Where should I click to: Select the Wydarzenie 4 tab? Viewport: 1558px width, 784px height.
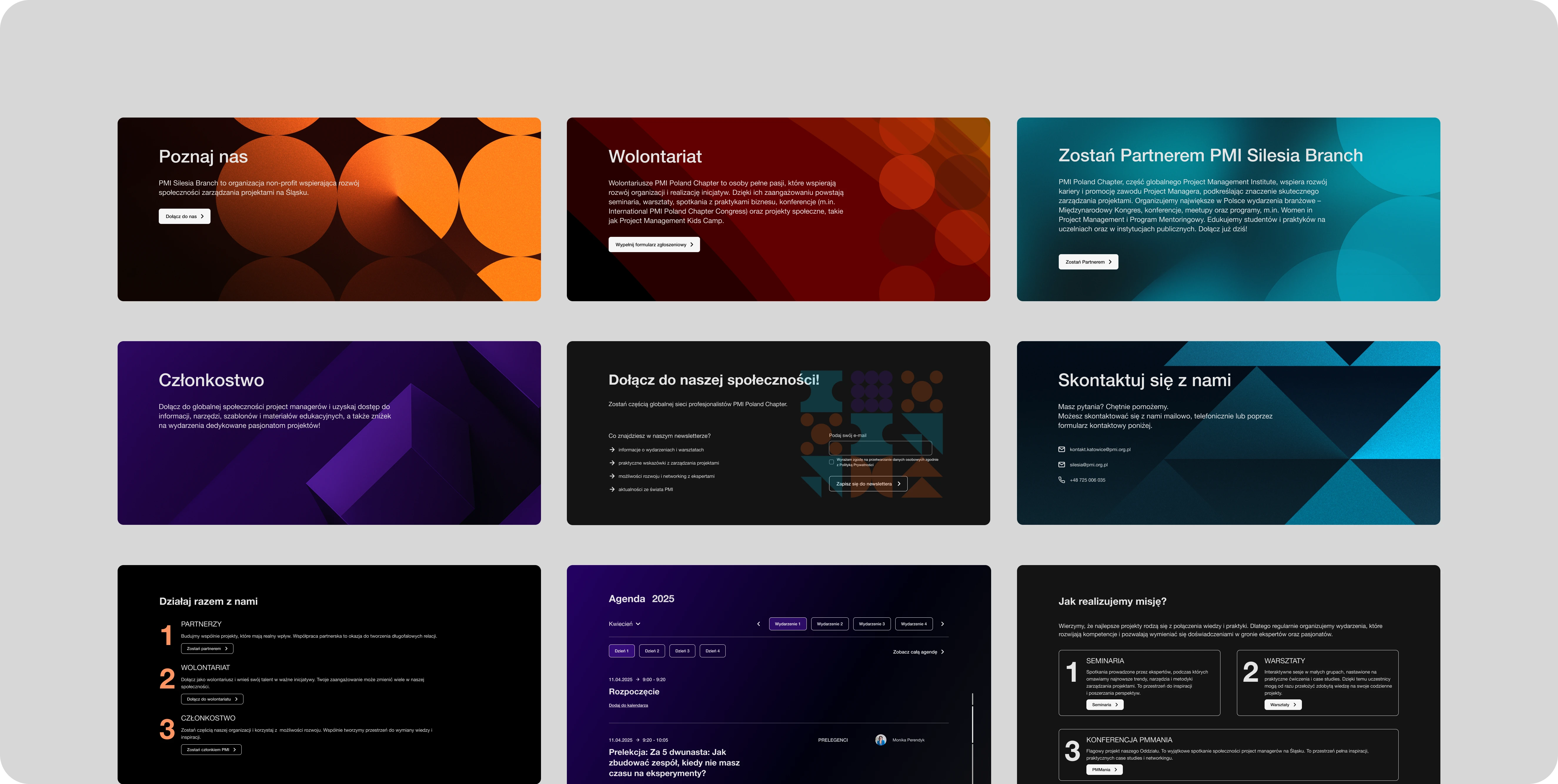click(913, 624)
